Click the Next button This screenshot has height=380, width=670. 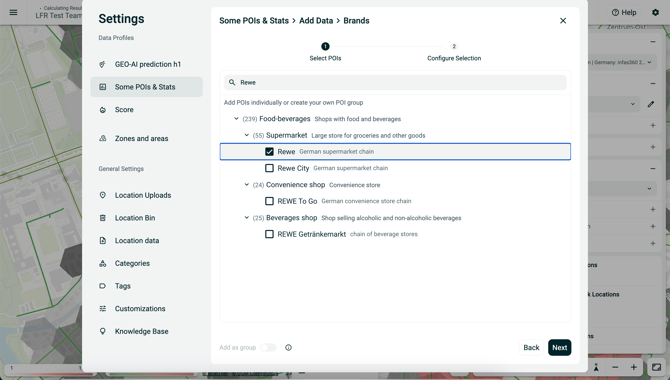(559, 348)
